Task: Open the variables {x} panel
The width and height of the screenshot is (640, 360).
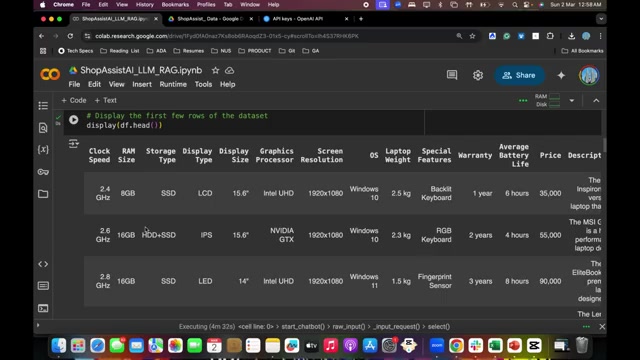Action: (x=43, y=149)
